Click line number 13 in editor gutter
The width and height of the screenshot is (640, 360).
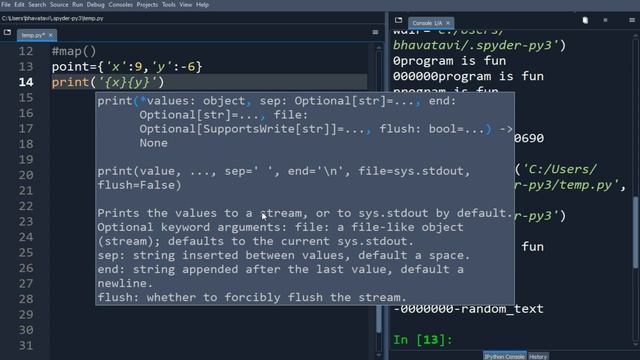click(x=26, y=67)
